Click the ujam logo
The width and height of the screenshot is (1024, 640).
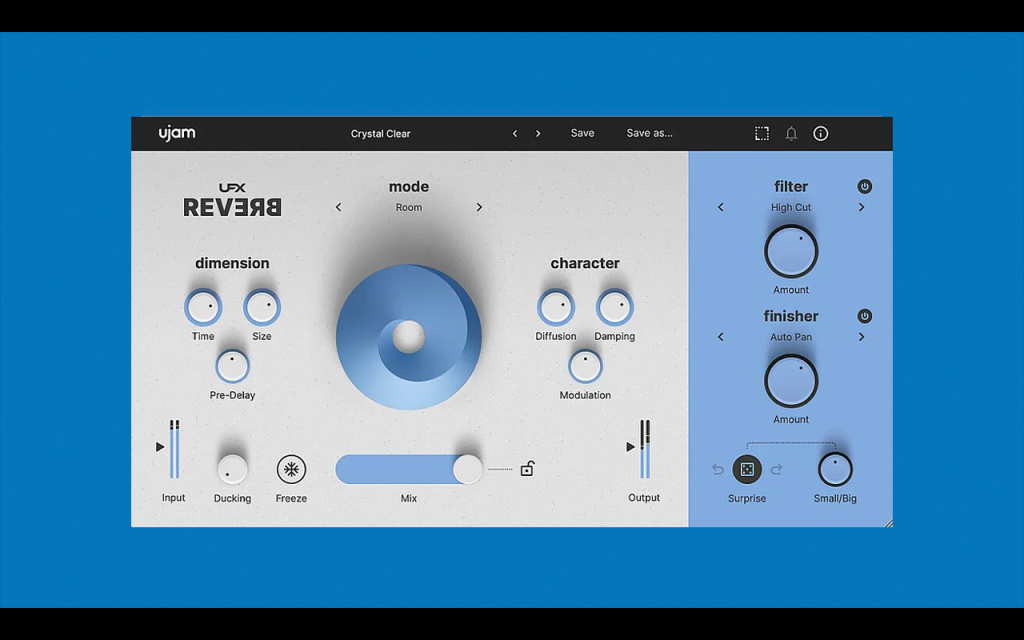[177, 133]
